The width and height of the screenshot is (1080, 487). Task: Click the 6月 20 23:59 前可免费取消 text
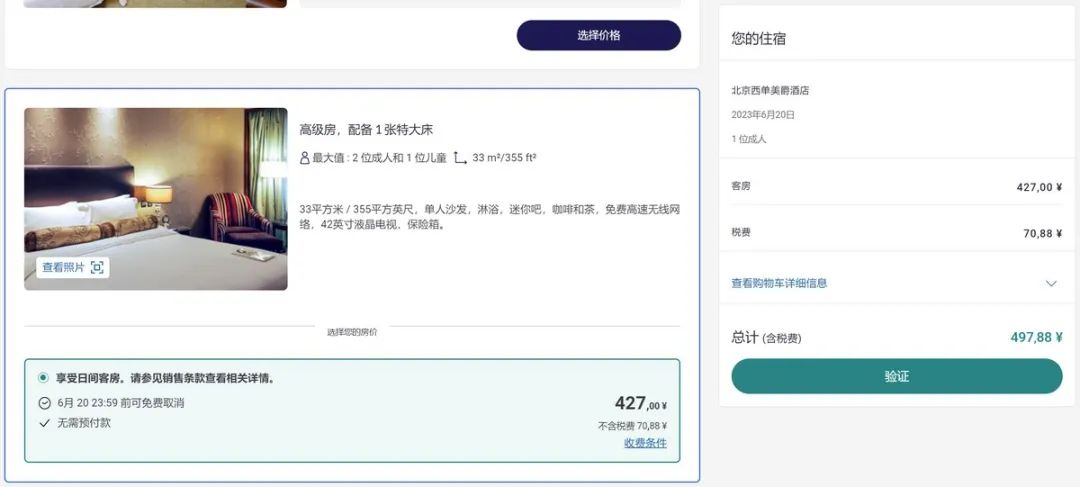click(x=121, y=403)
